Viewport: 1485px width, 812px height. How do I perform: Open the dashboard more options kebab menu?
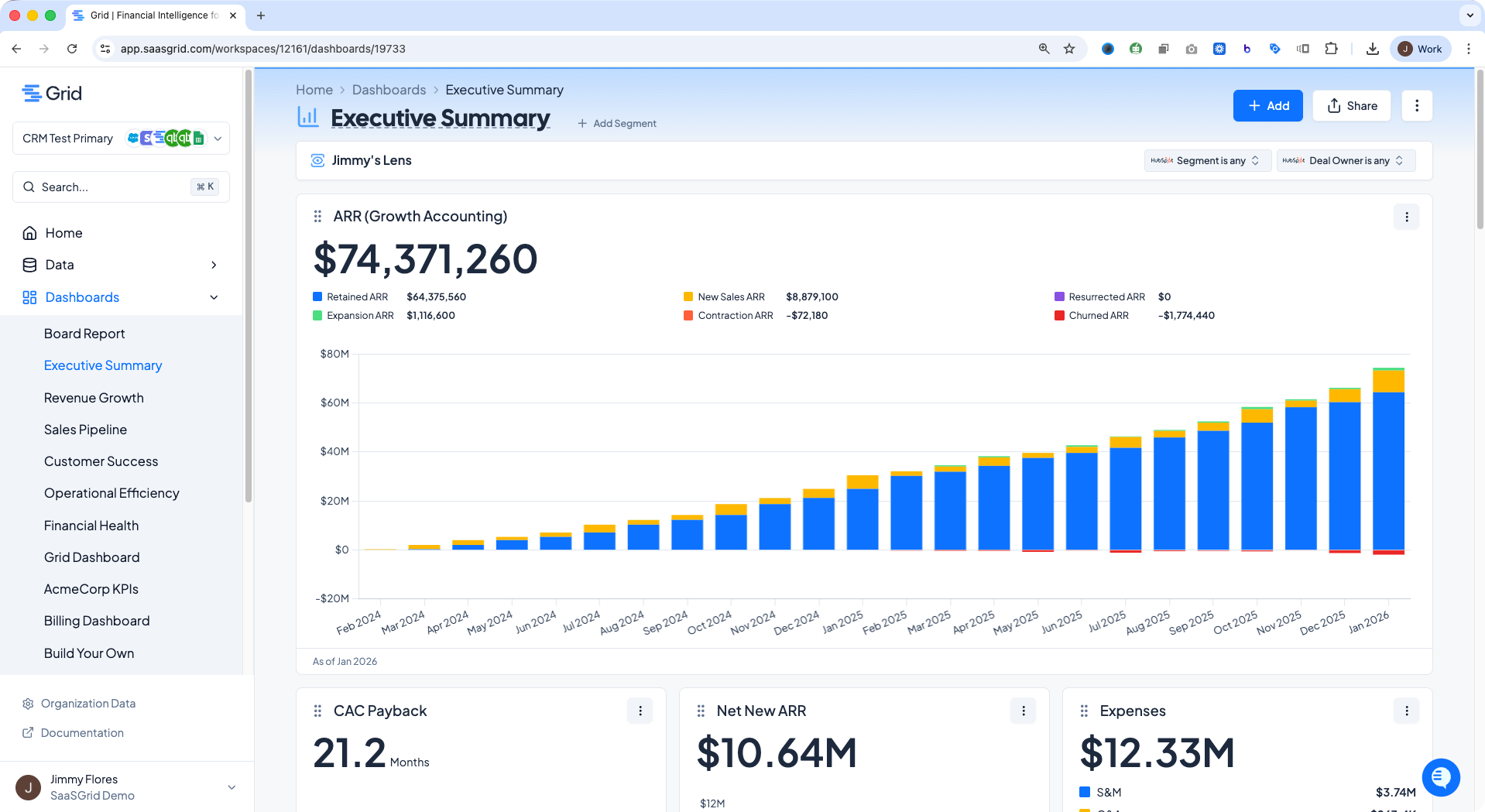1417,106
